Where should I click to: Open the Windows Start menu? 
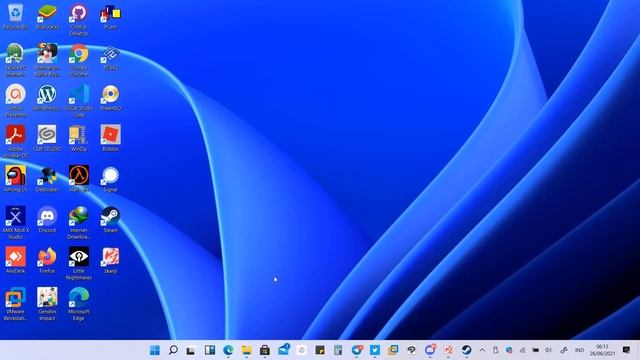155,350
